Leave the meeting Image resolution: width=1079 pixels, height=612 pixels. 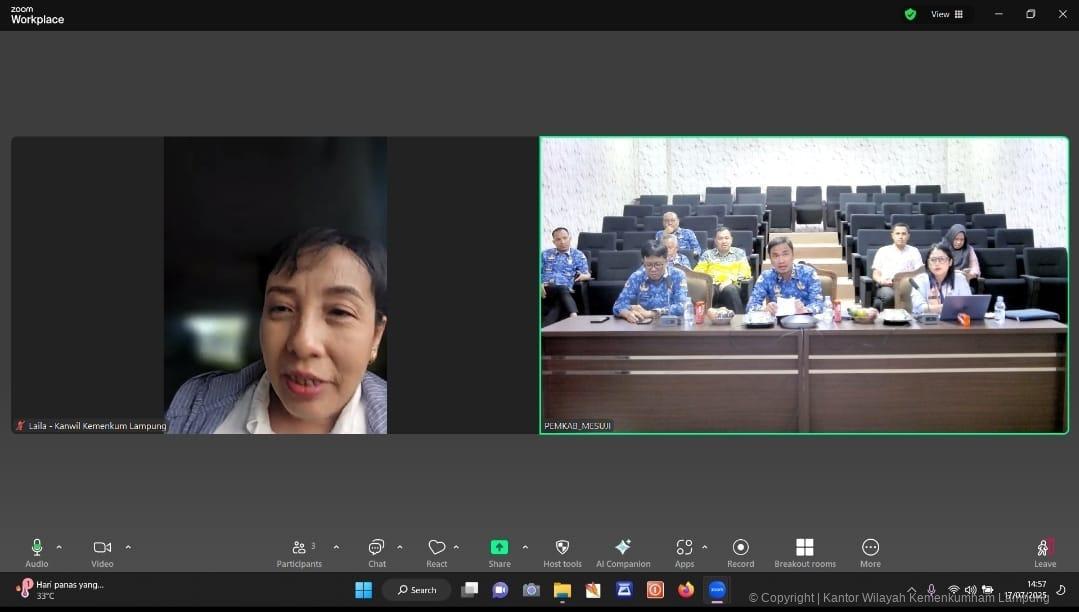point(1044,549)
